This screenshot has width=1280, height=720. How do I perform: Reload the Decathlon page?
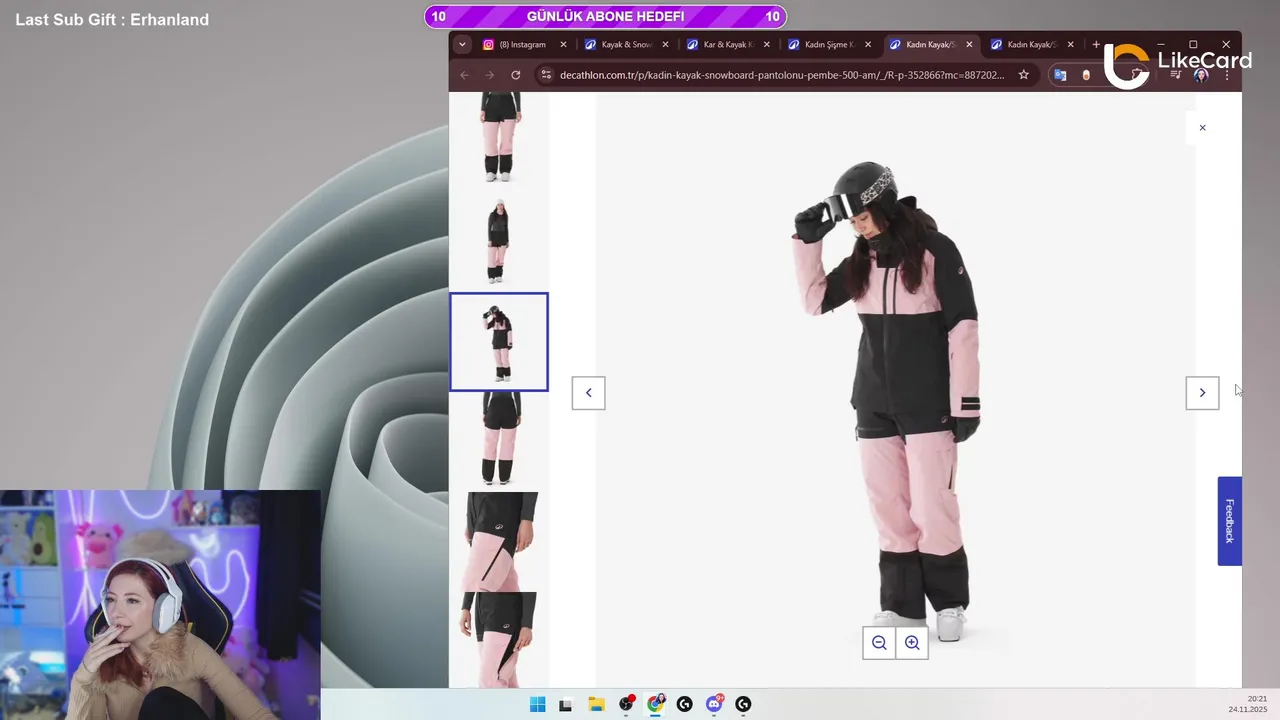tap(515, 75)
